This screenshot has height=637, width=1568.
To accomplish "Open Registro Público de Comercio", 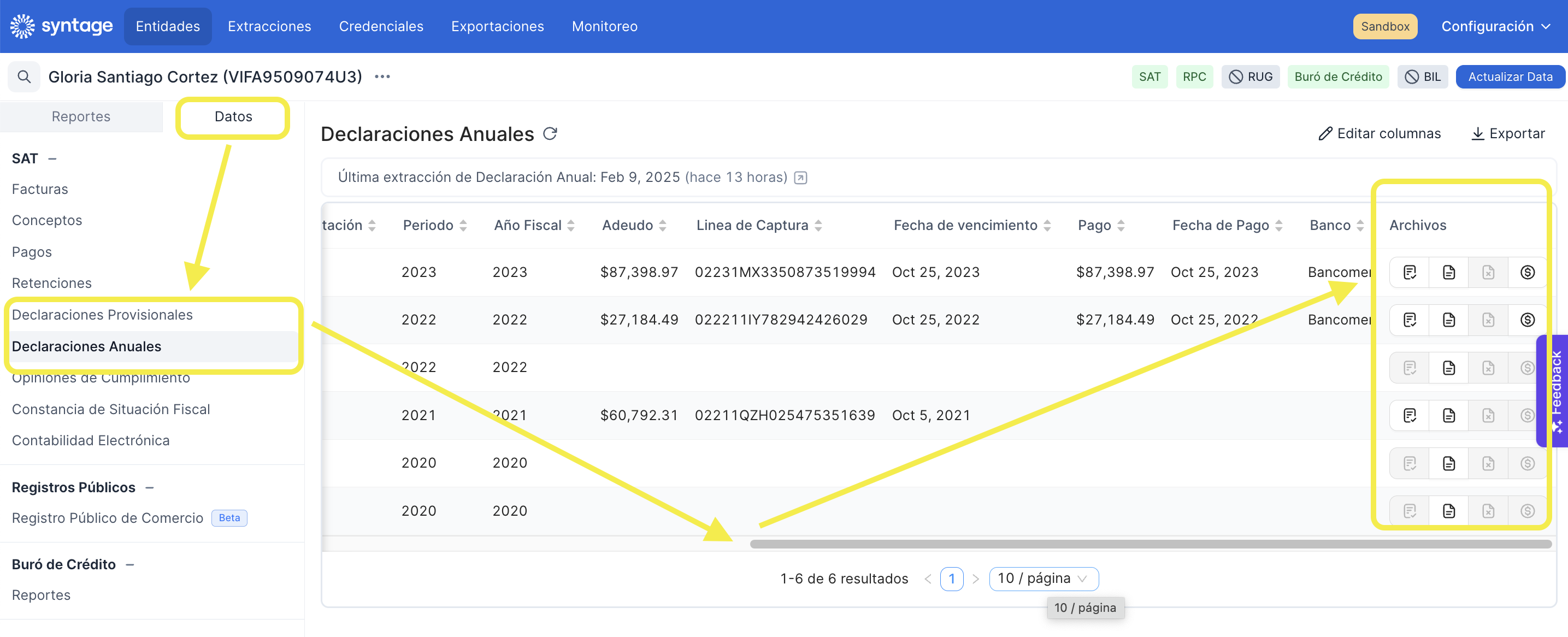I will [107, 518].
